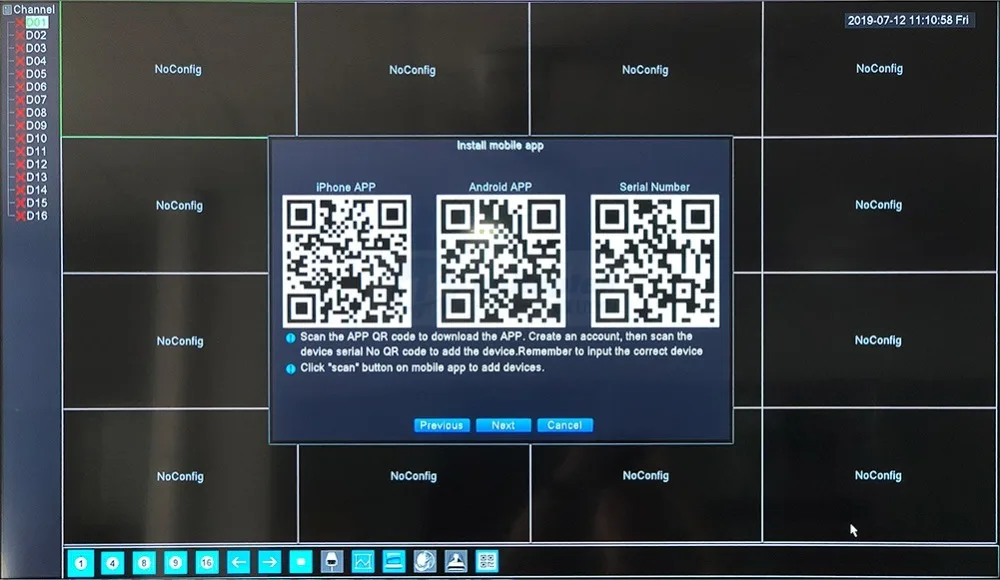
Task: Select channel D14 in the list
Action: coord(36,190)
